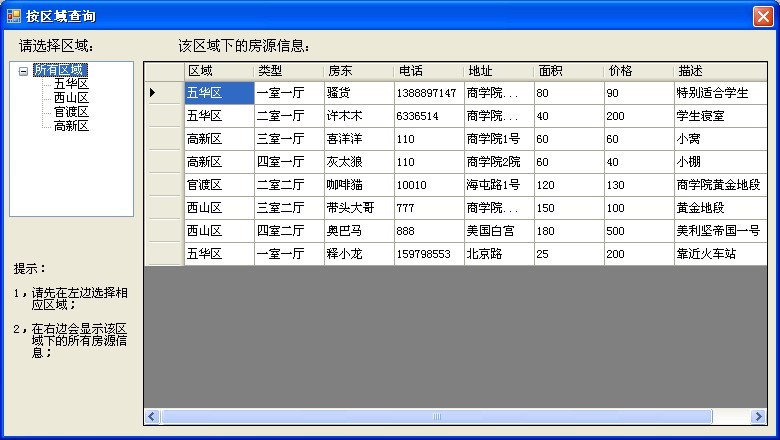This screenshot has height=440, width=780.
Task: Select the row header for 喜洋洋's row
Action: click(164, 139)
